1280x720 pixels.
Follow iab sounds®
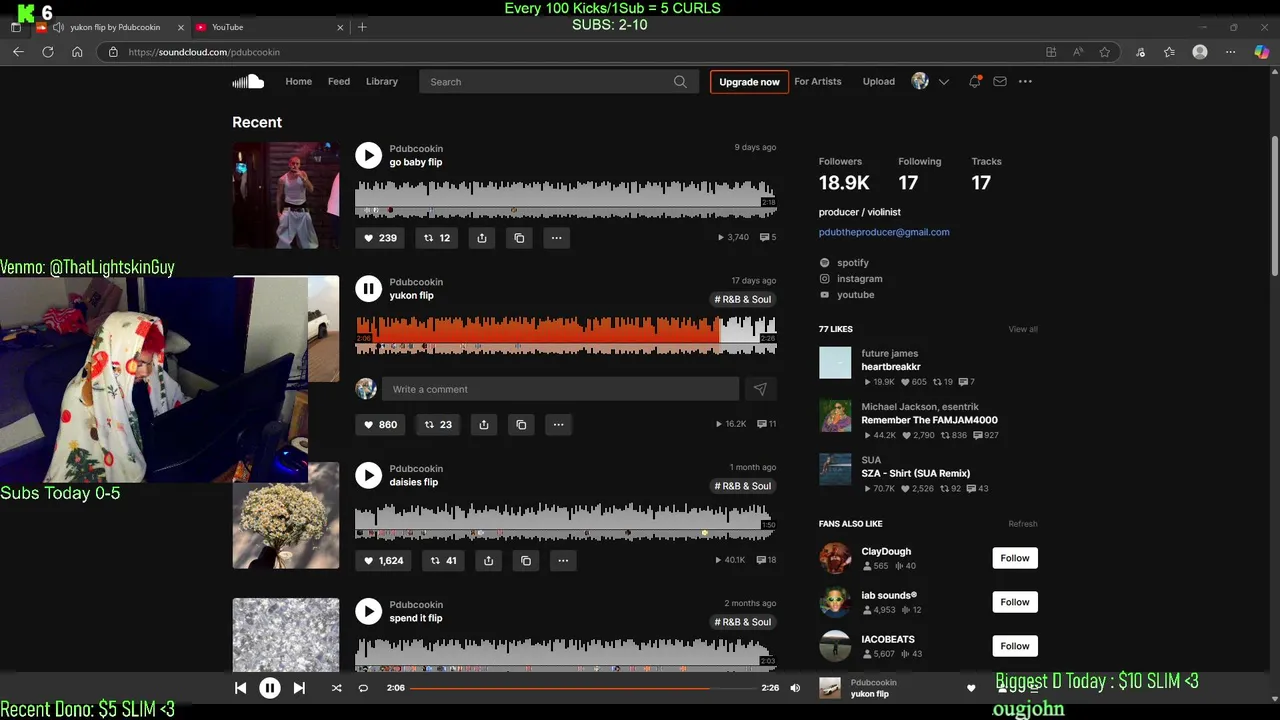tap(1015, 602)
